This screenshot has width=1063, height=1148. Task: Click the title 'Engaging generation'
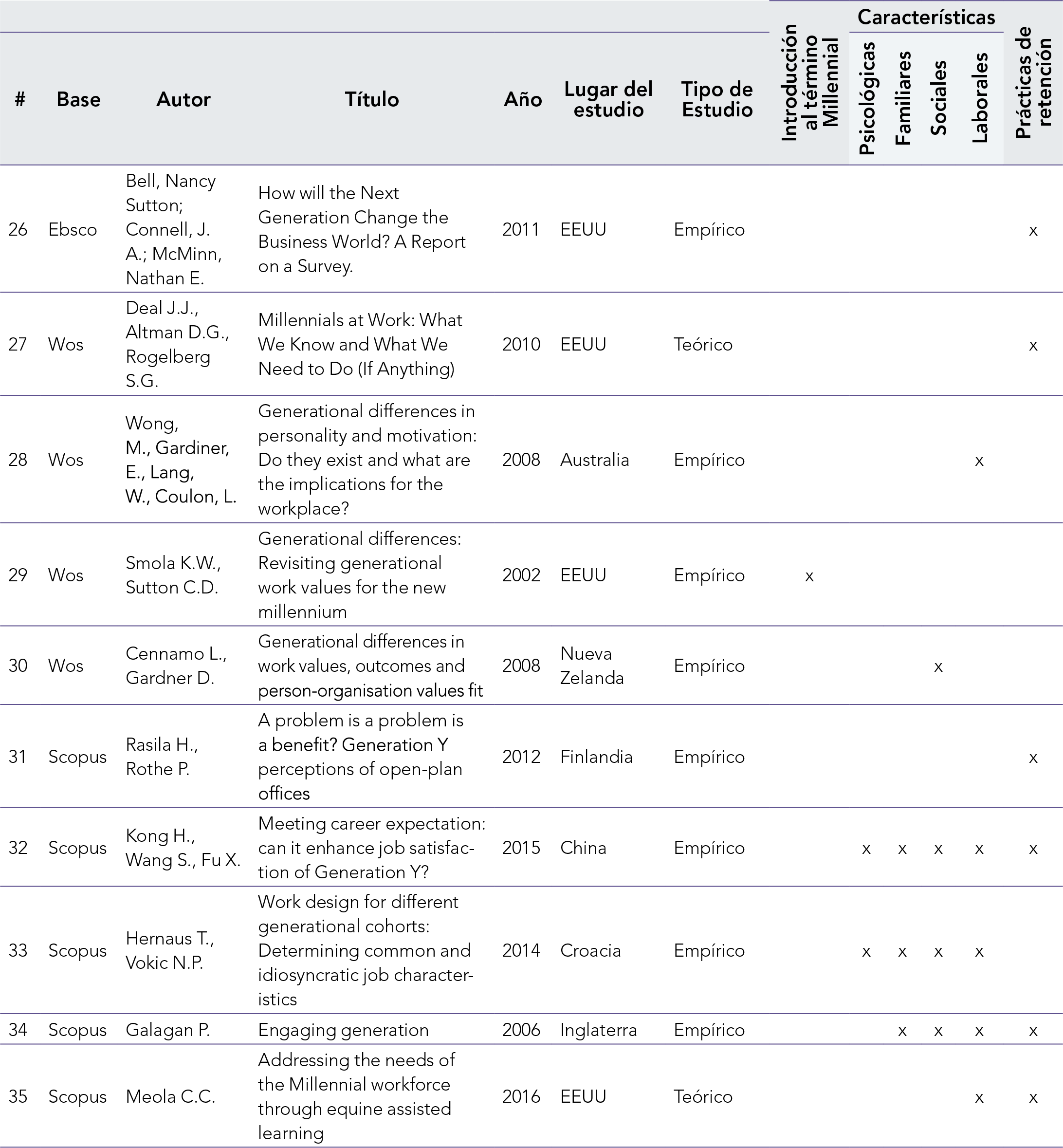point(343,1030)
